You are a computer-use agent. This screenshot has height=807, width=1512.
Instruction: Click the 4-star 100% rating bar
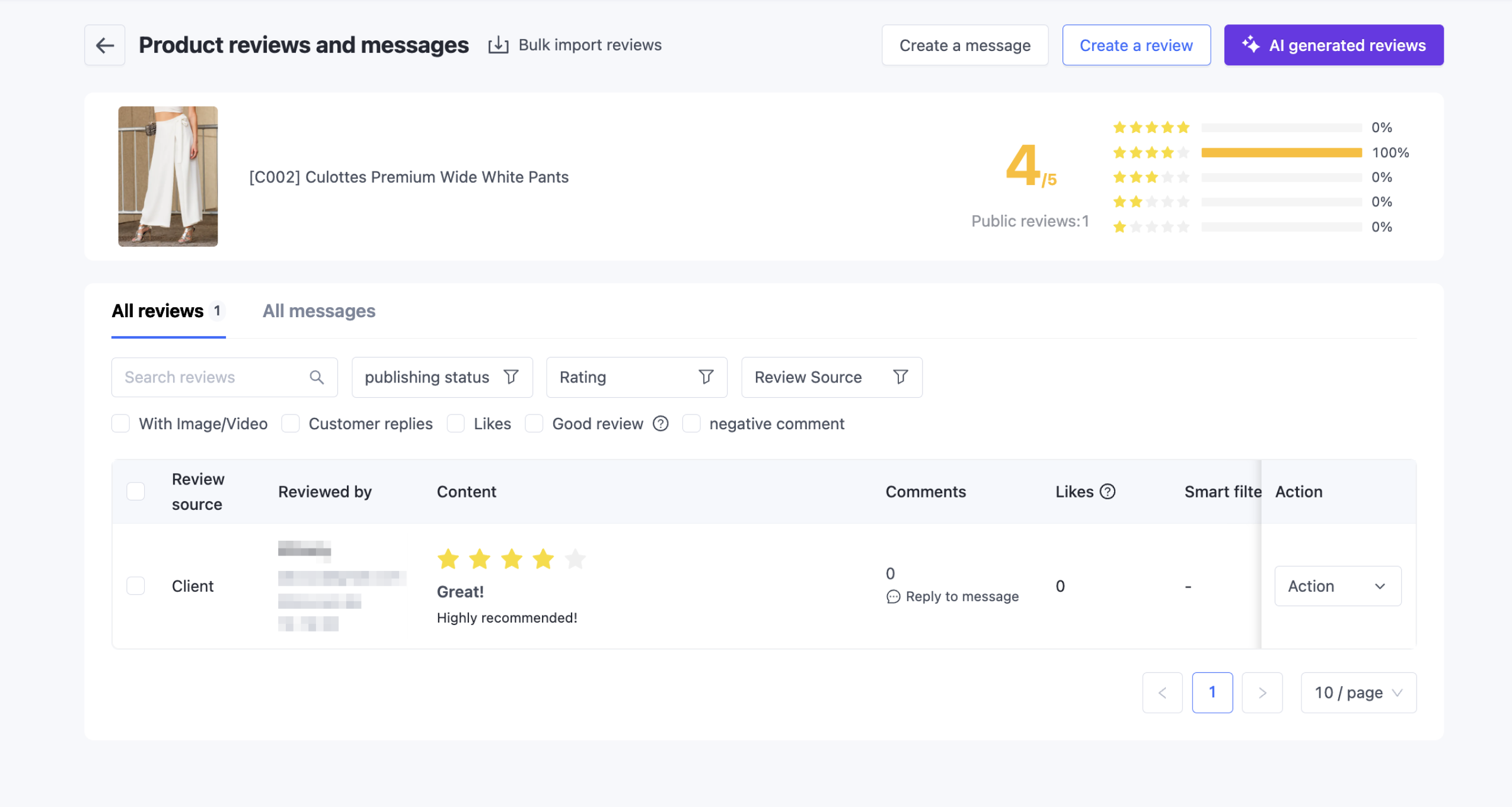1281,153
